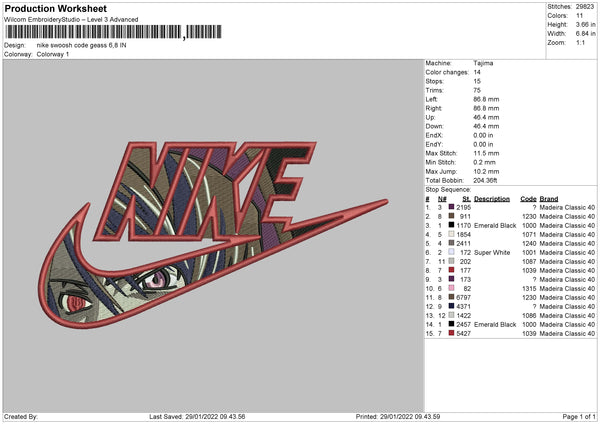The width and height of the screenshot is (600, 424).
Task: Click Emerald Black description in stop 14
Action: point(495,325)
